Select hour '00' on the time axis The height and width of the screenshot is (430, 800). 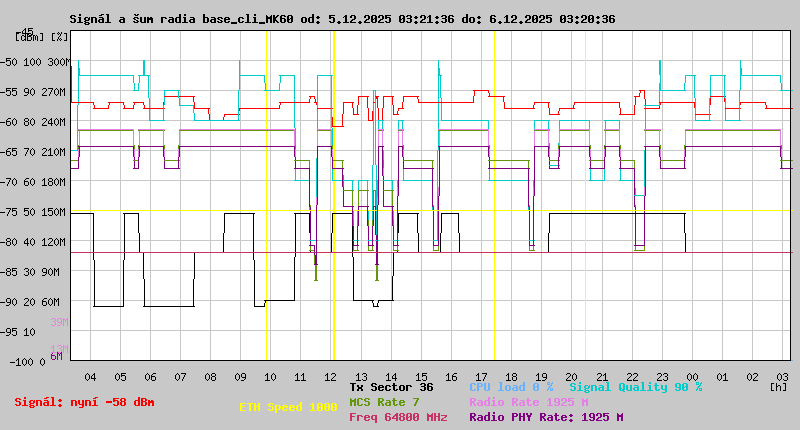pos(692,376)
